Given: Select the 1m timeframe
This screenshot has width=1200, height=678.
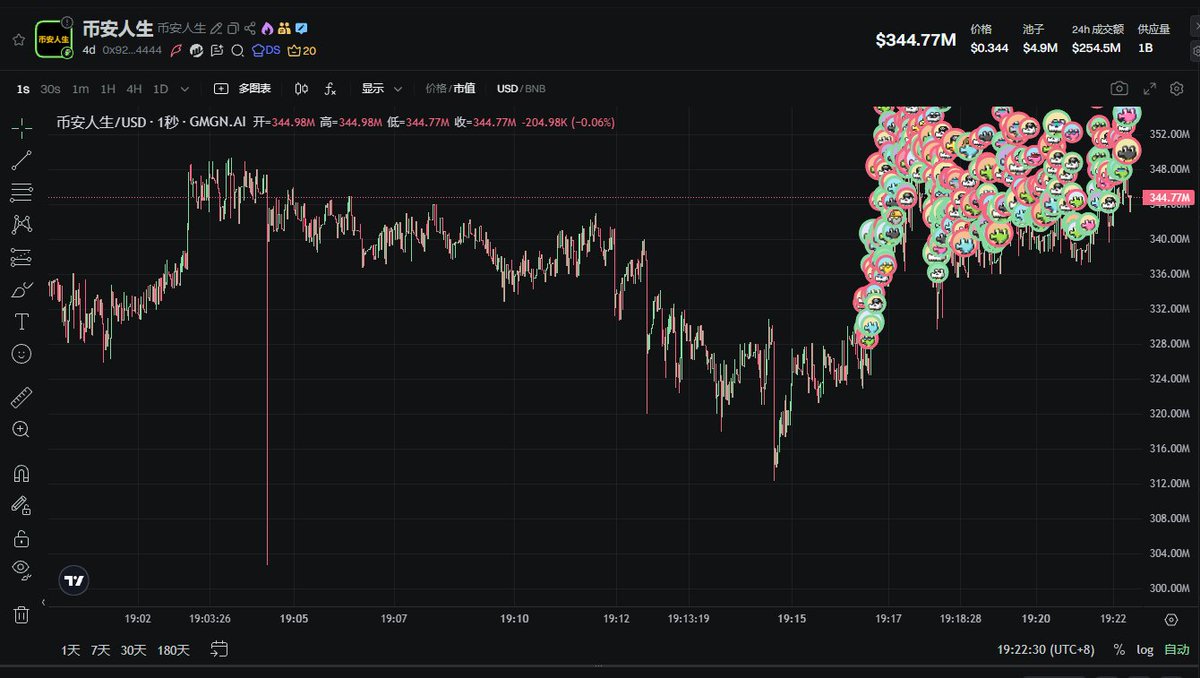Looking at the screenshot, I should [80, 89].
